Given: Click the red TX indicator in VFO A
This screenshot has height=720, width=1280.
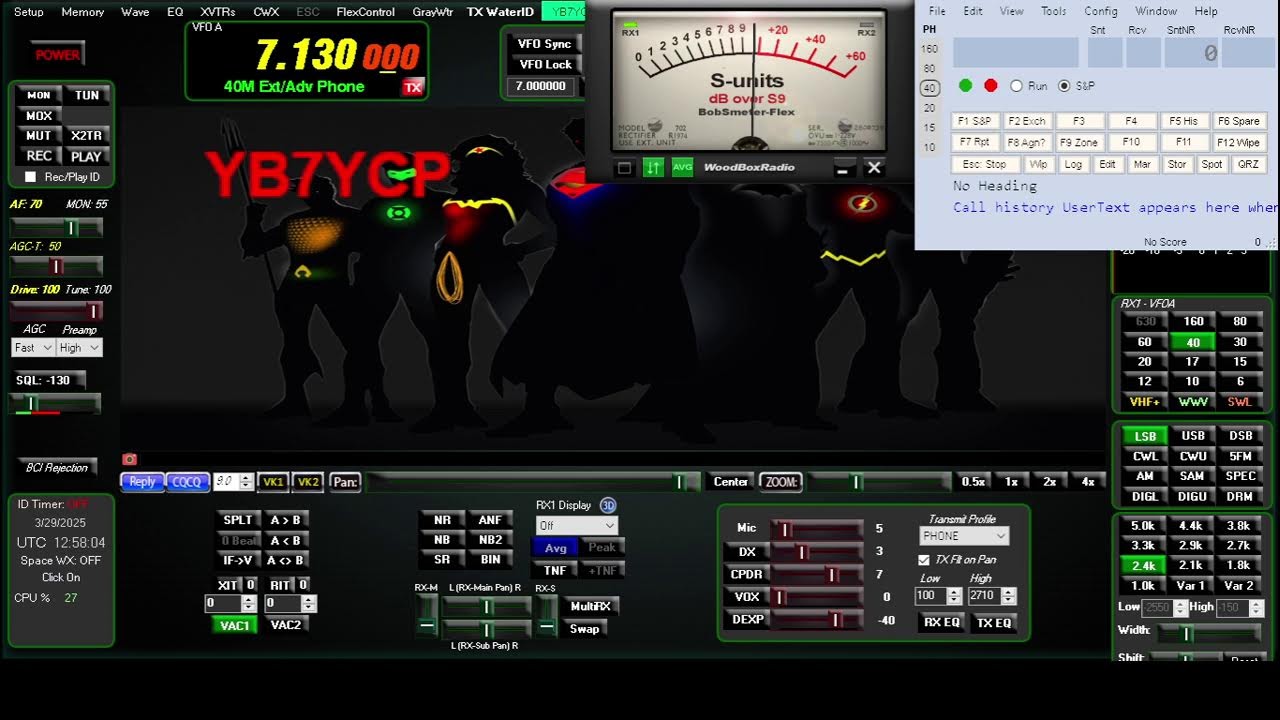Looking at the screenshot, I should click(x=413, y=87).
